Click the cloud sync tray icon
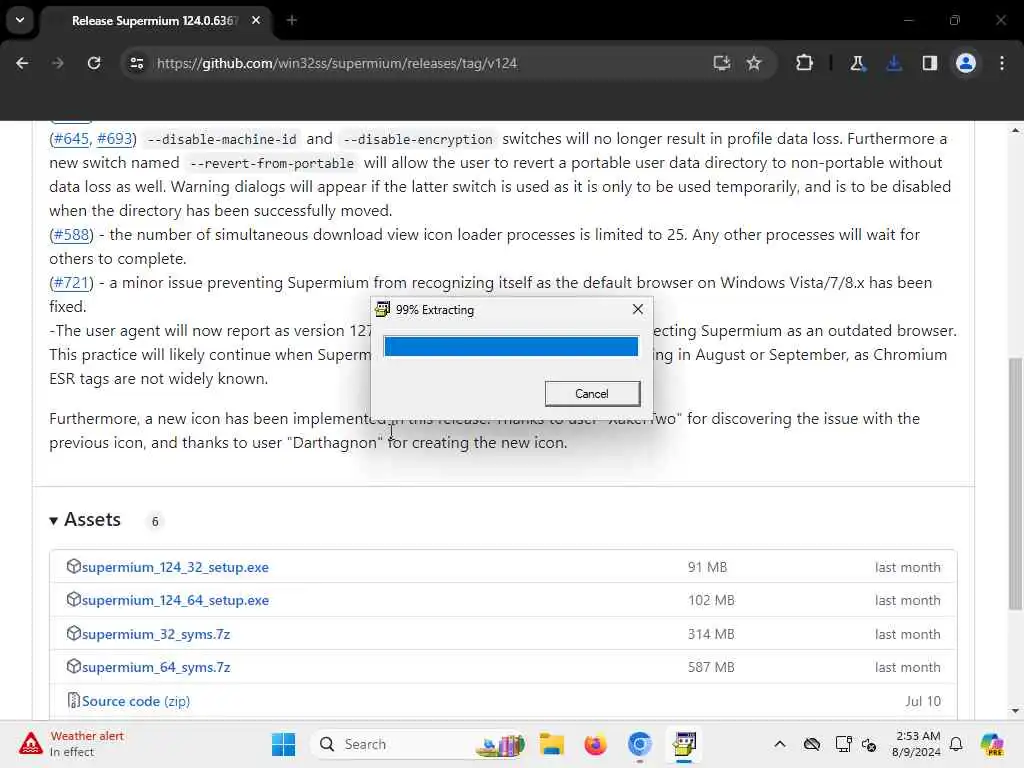This screenshot has height=768, width=1024. click(x=812, y=744)
